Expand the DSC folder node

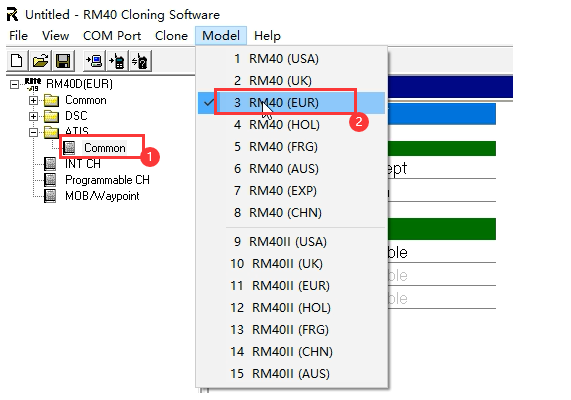[x=33, y=116]
